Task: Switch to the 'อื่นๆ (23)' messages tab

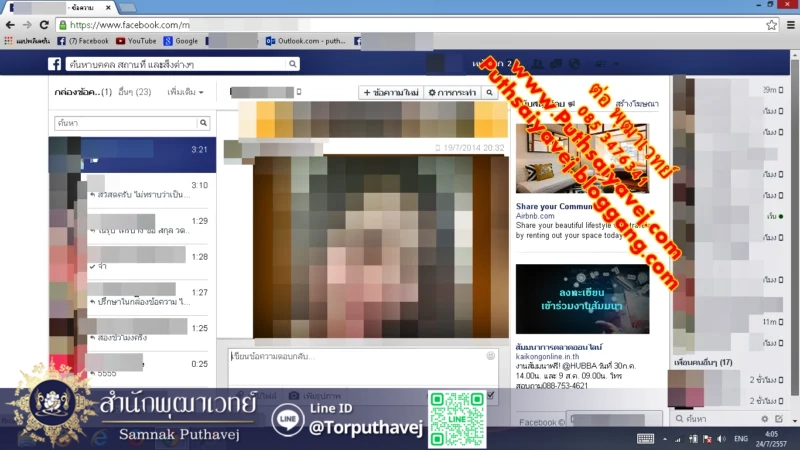Action: point(134,92)
